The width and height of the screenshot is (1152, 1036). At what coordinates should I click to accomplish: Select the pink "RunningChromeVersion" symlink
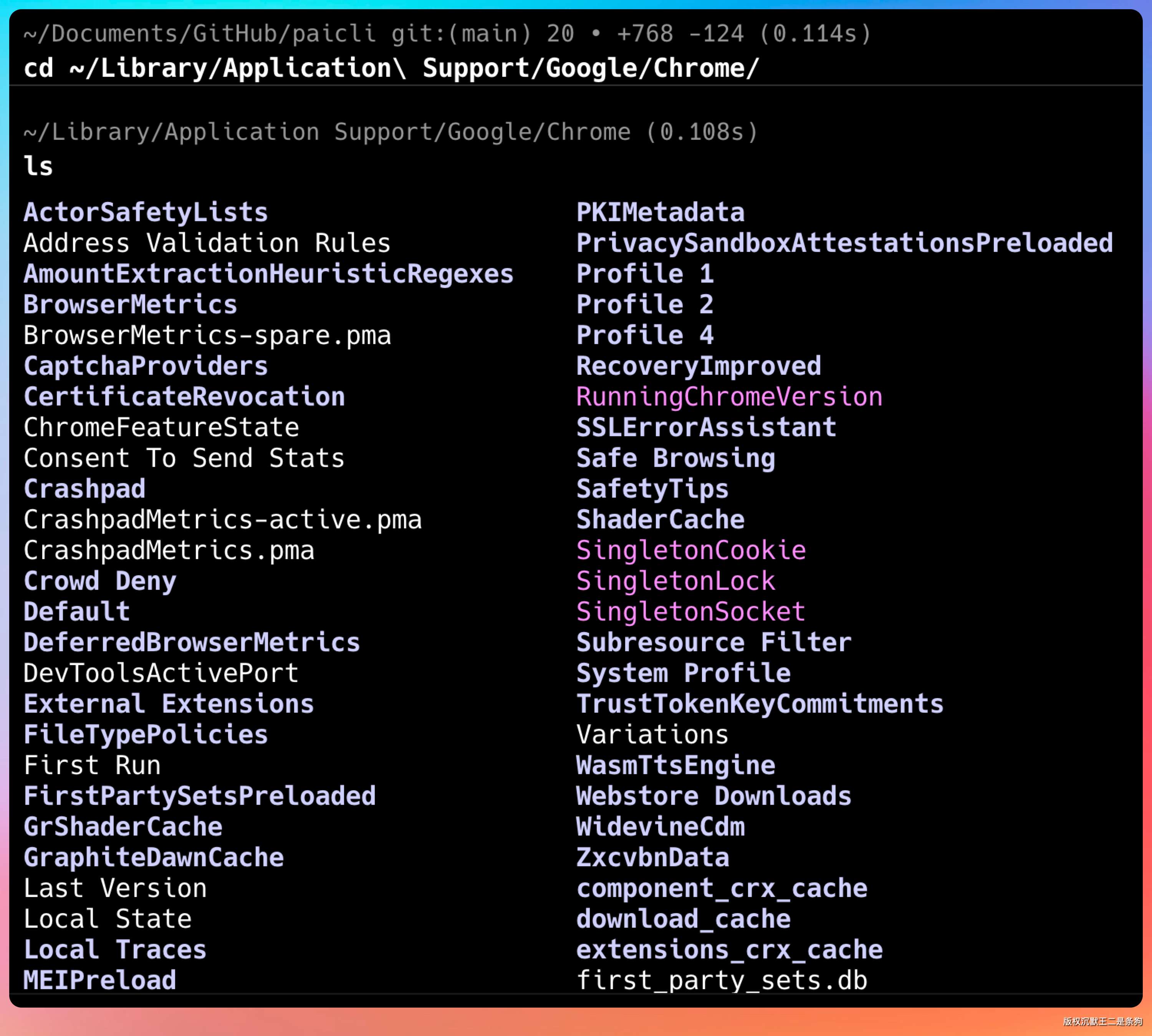pos(730,397)
